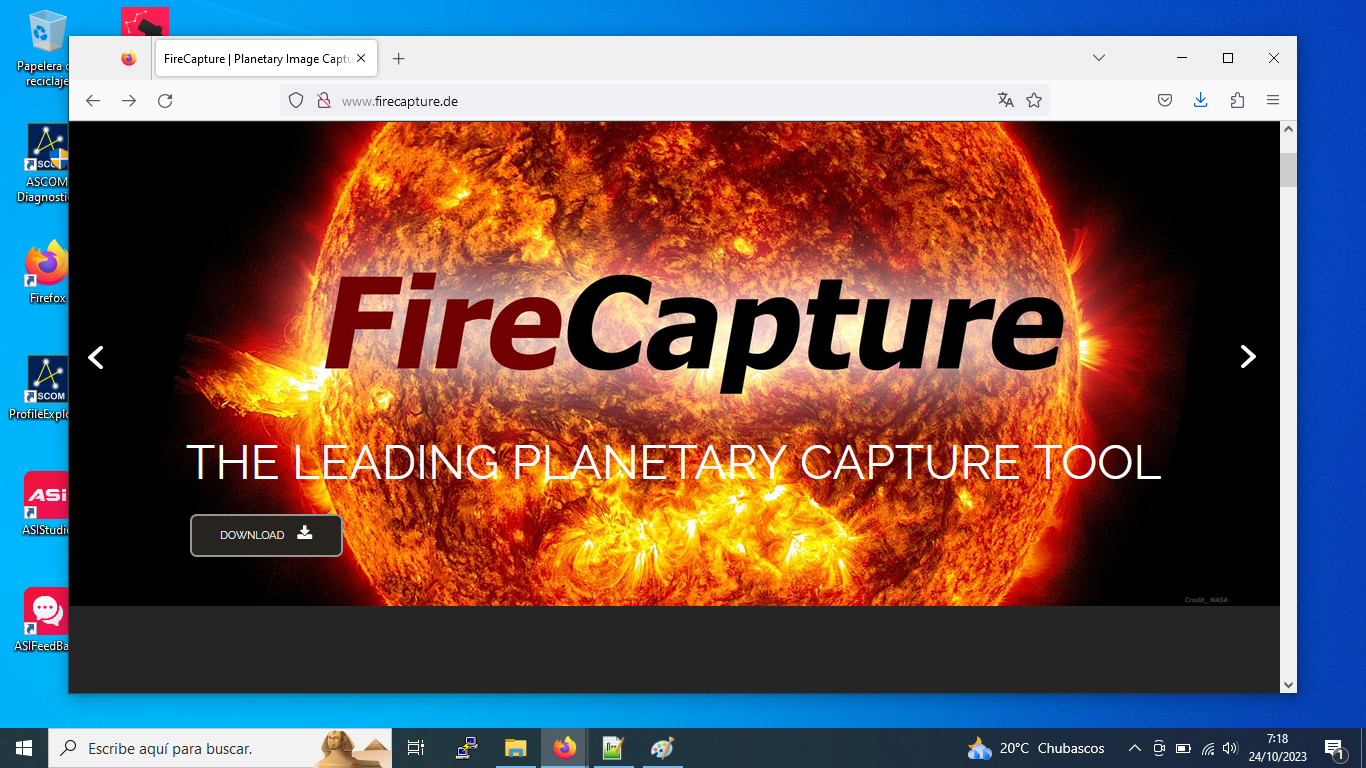Click the DOWNLOAD button on the page
Viewport: 1366px width, 768px height.
click(266, 535)
